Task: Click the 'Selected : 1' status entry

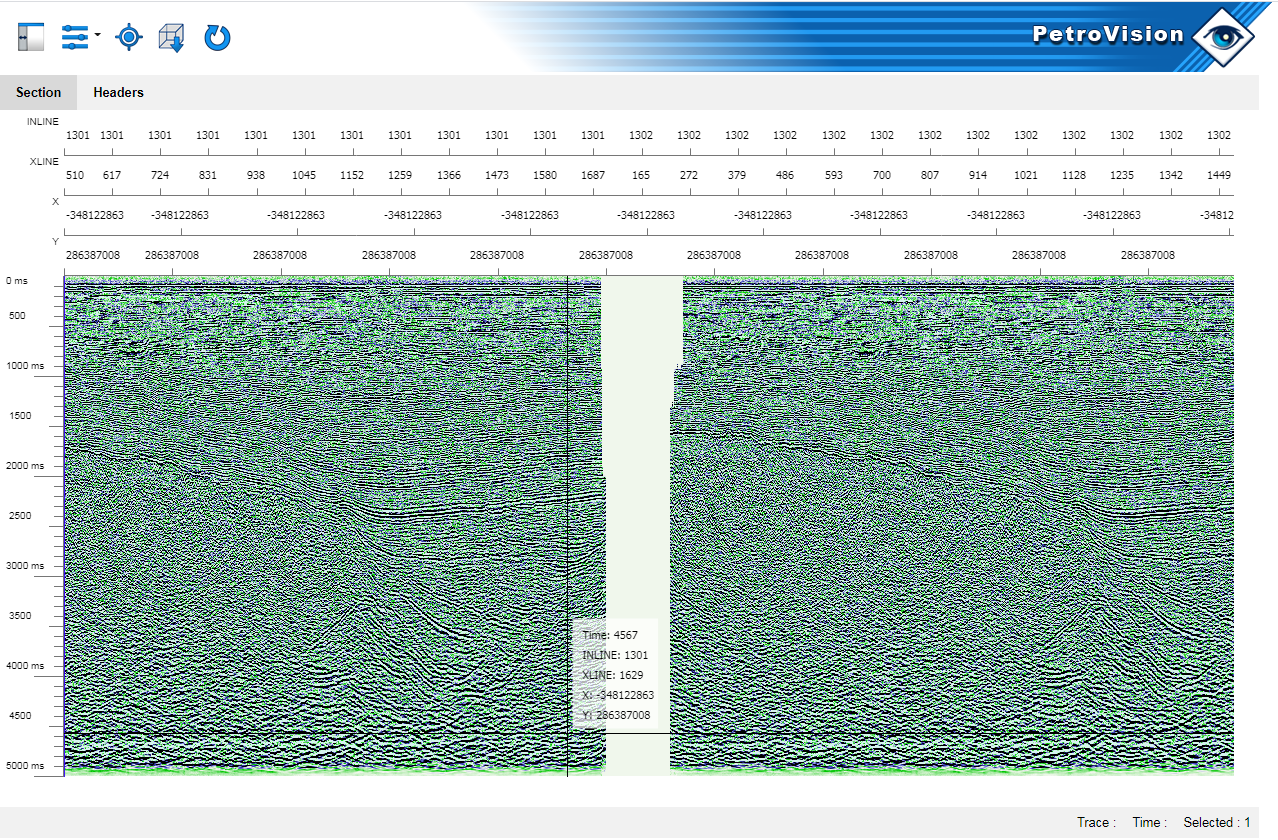Action: pos(1216,823)
